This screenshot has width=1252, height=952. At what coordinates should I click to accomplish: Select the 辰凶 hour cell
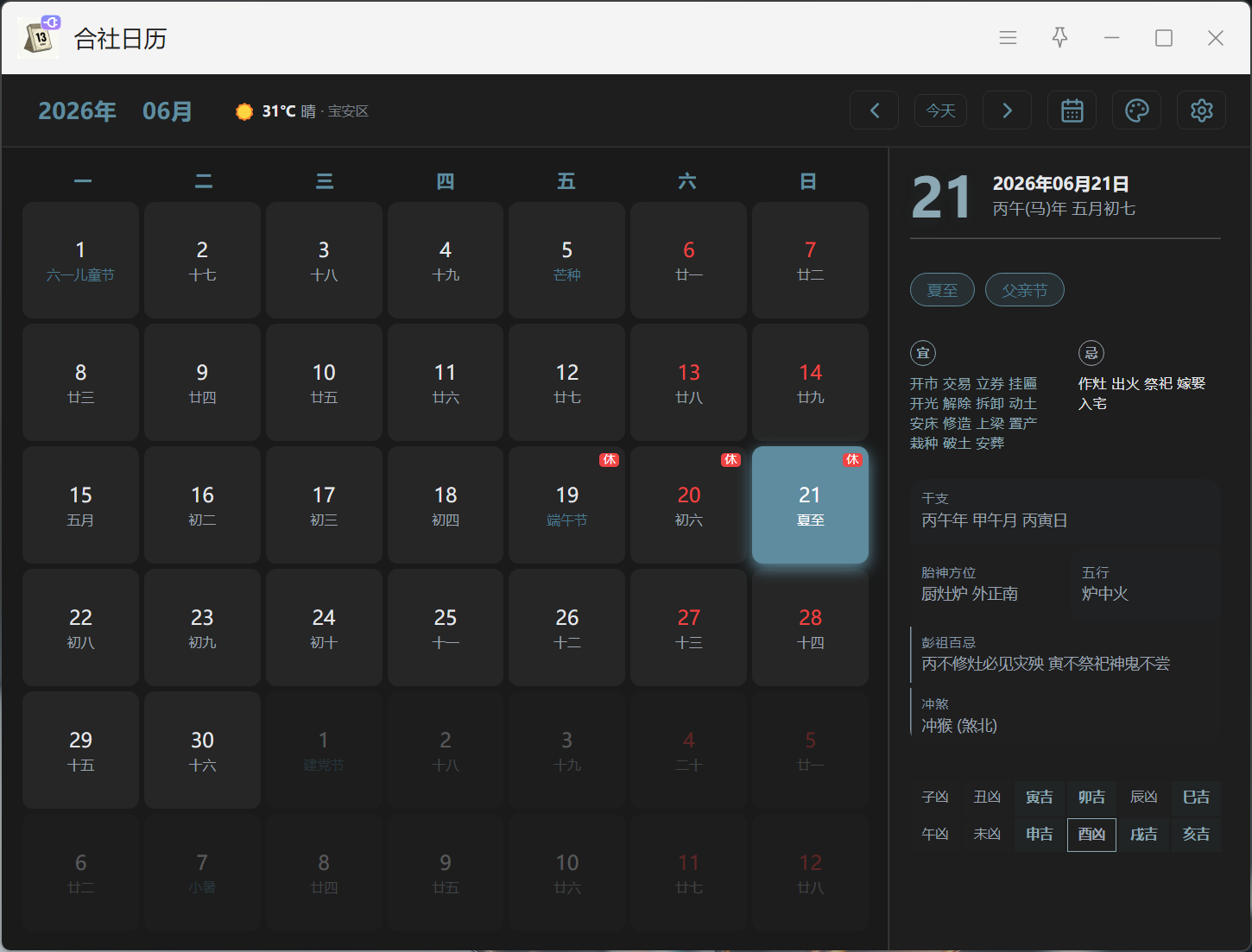(x=1144, y=798)
